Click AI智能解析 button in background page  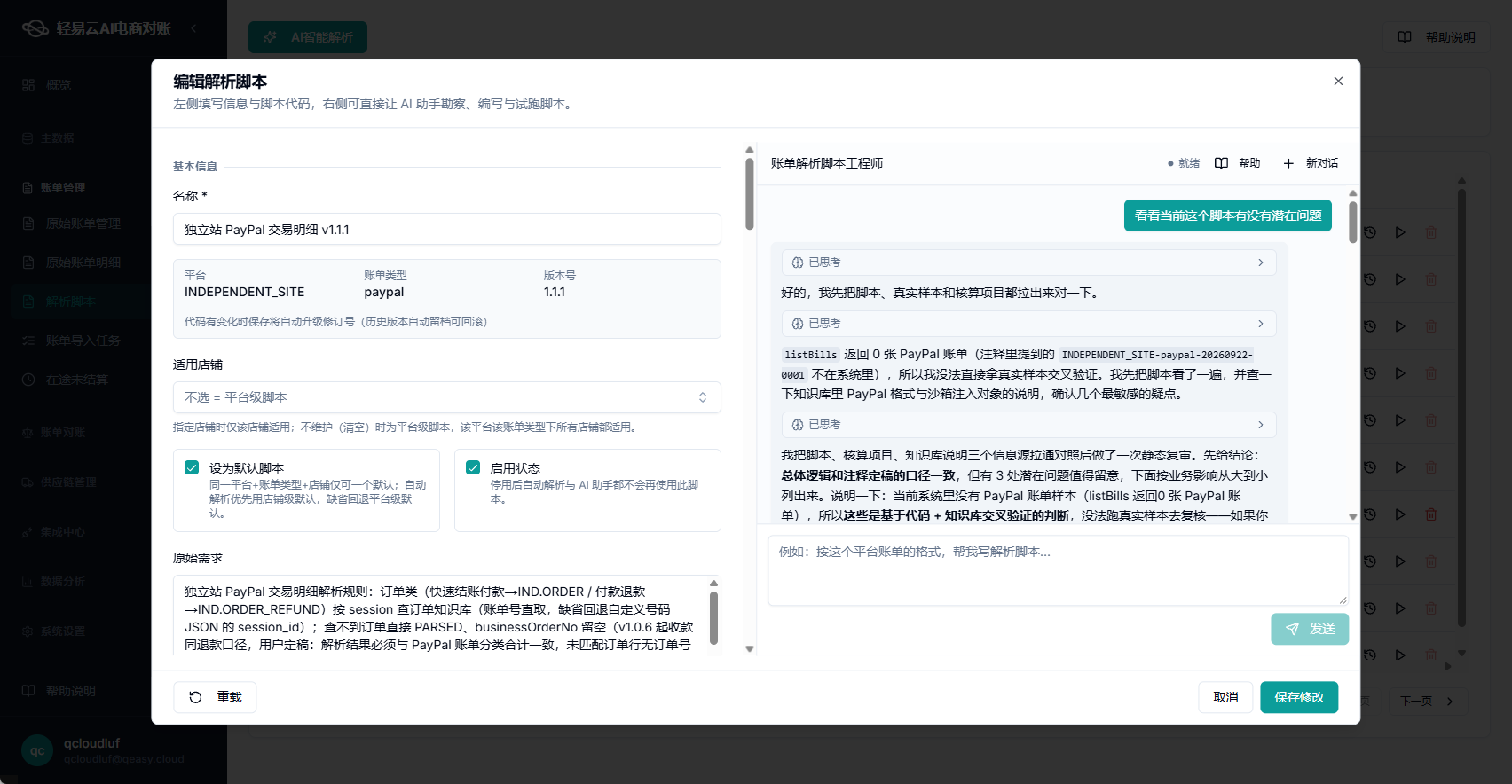(x=308, y=37)
